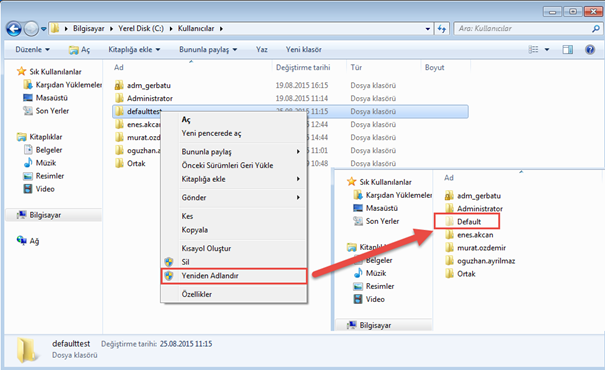Choose Kopyala in the context menu
The width and height of the screenshot is (605, 370).
(234, 230)
